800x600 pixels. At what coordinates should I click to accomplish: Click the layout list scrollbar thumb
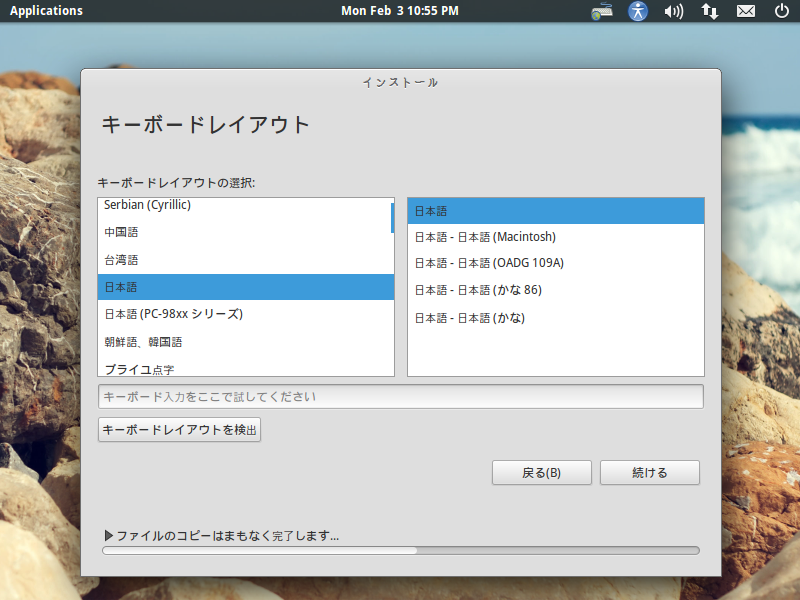pyautogui.click(x=392, y=218)
